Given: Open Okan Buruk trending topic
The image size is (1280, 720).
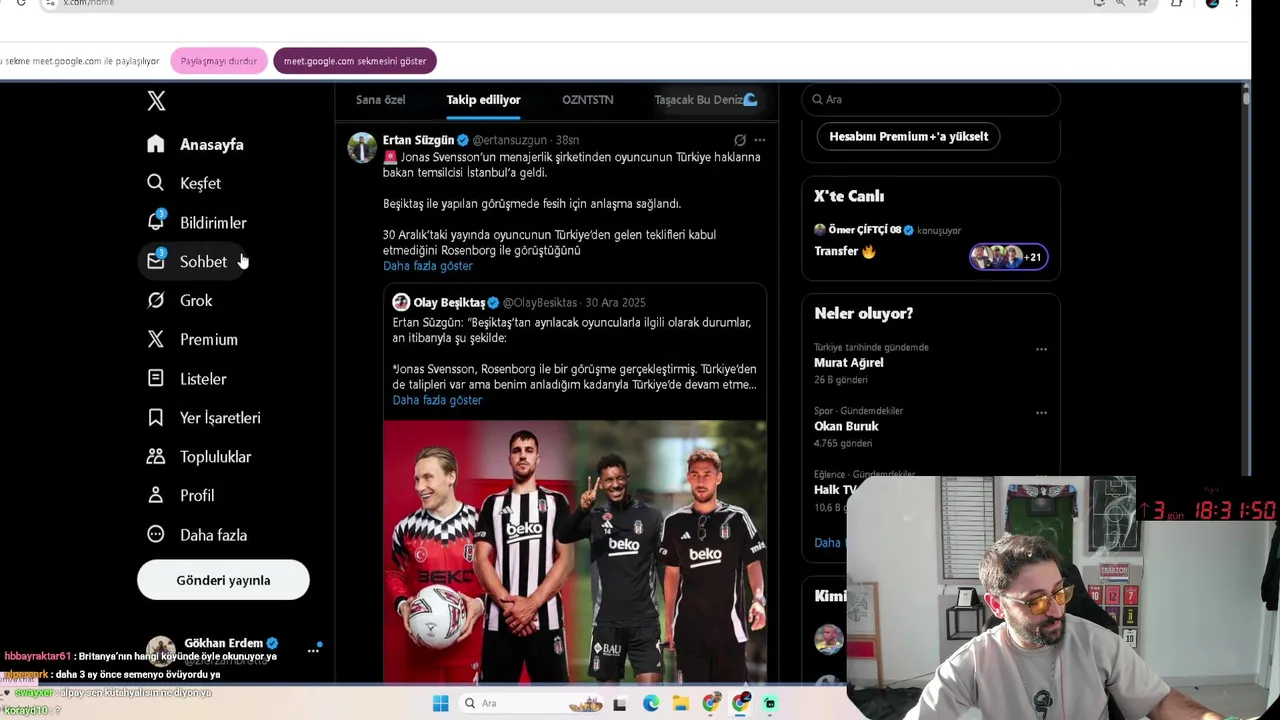Looking at the screenshot, I should click(846, 426).
